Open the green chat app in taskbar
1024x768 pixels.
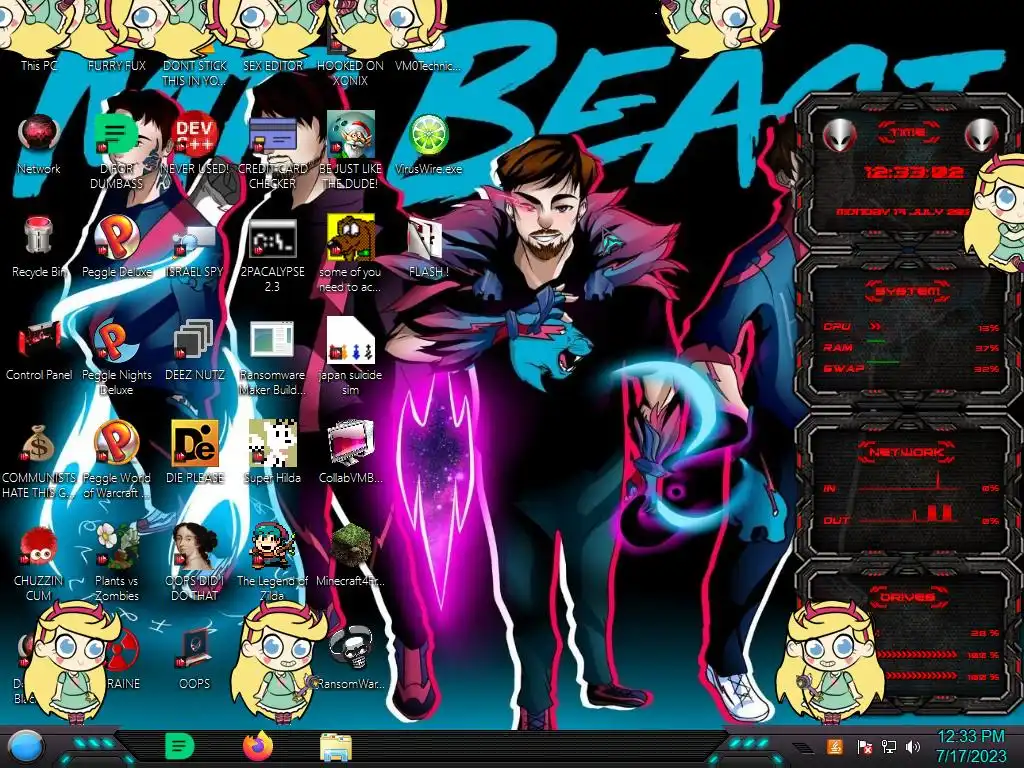pyautogui.click(x=180, y=746)
